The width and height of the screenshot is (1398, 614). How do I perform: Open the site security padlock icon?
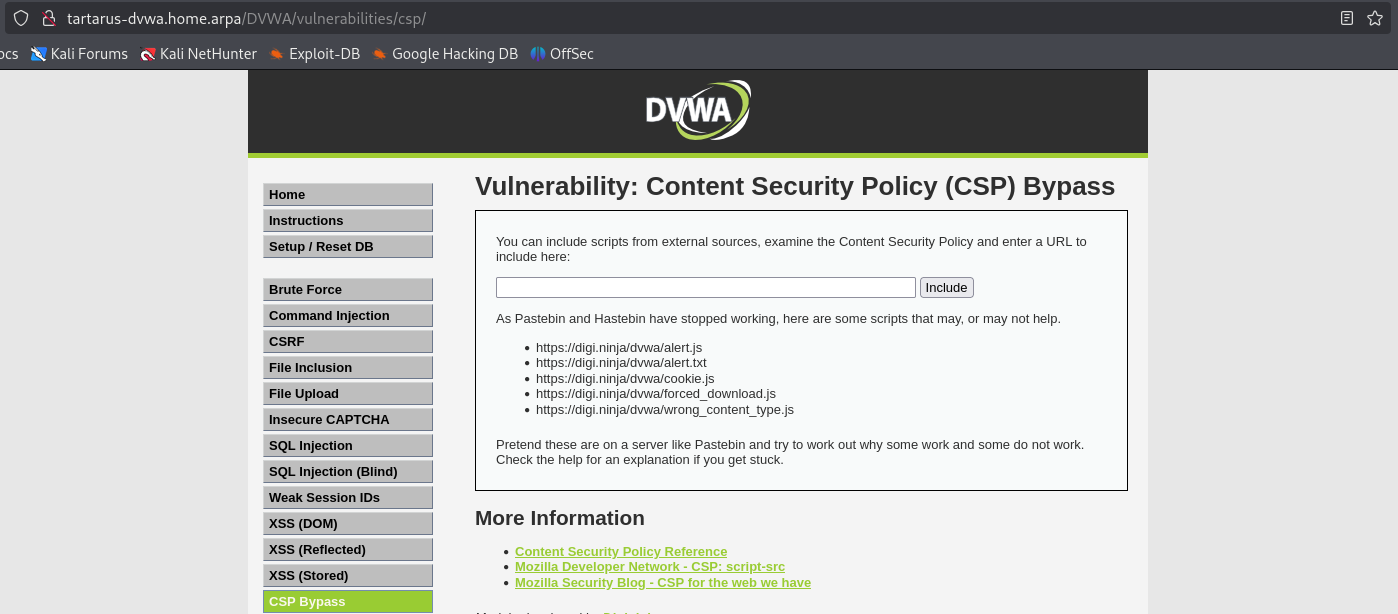click(46, 17)
